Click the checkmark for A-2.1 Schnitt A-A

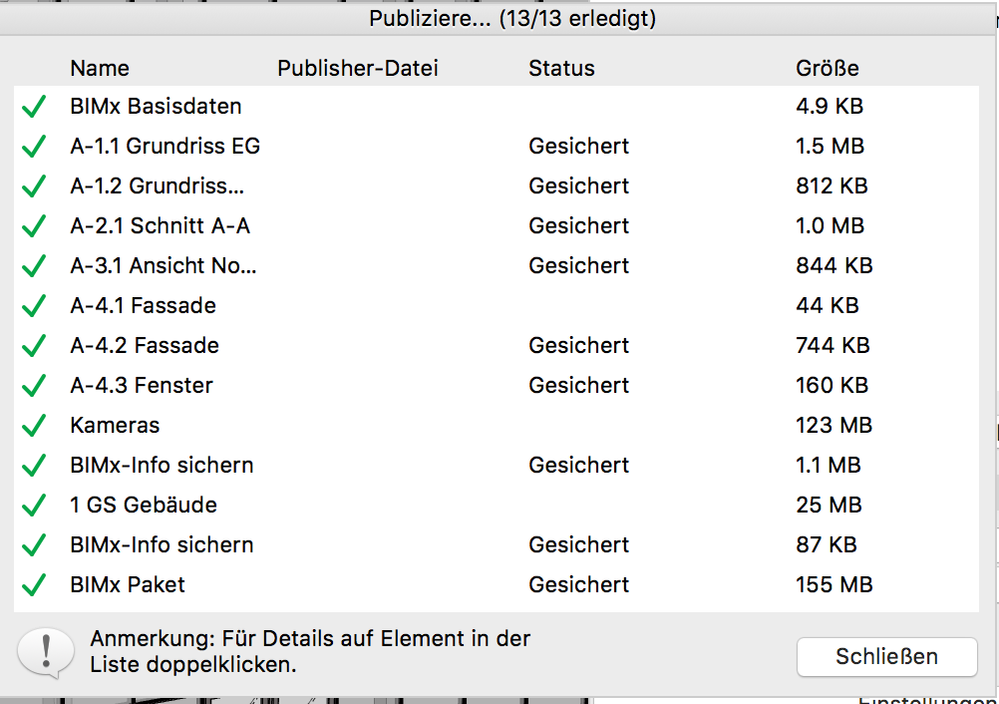(34, 226)
